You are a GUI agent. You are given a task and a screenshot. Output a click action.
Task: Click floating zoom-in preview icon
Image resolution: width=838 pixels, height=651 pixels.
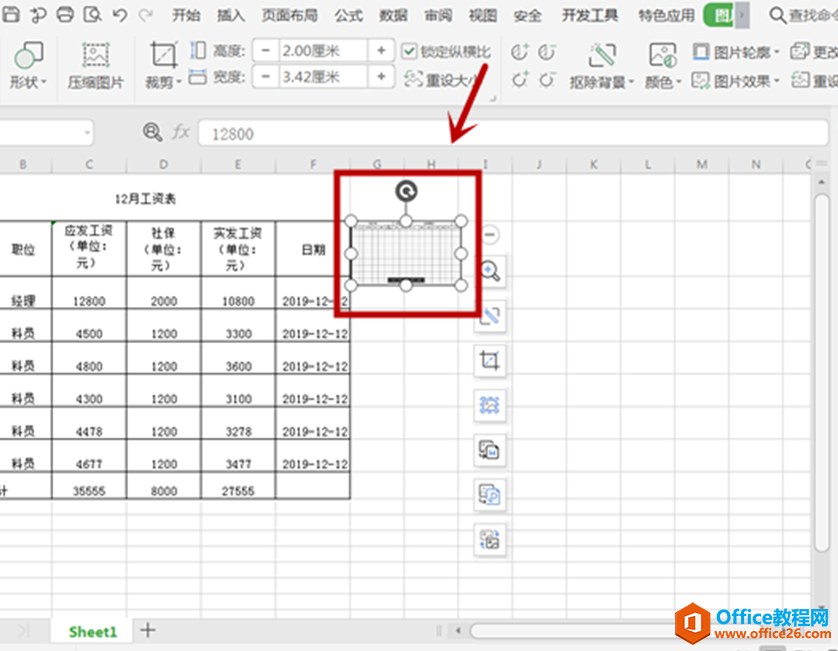pyautogui.click(x=490, y=271)
